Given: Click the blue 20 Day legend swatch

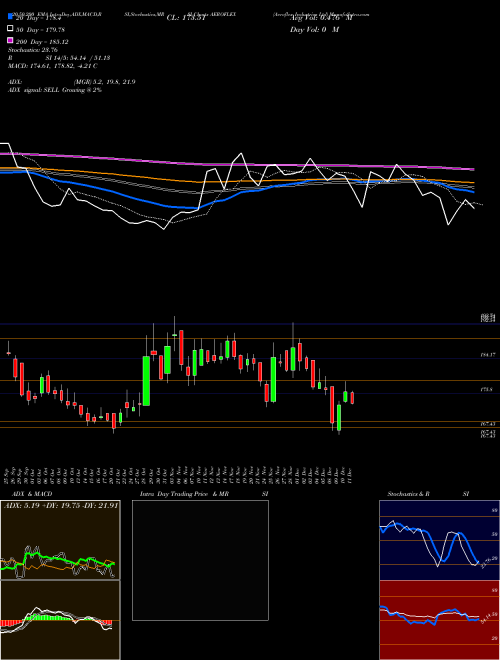Looking at the screenshot, I should [x=11, y=17].
